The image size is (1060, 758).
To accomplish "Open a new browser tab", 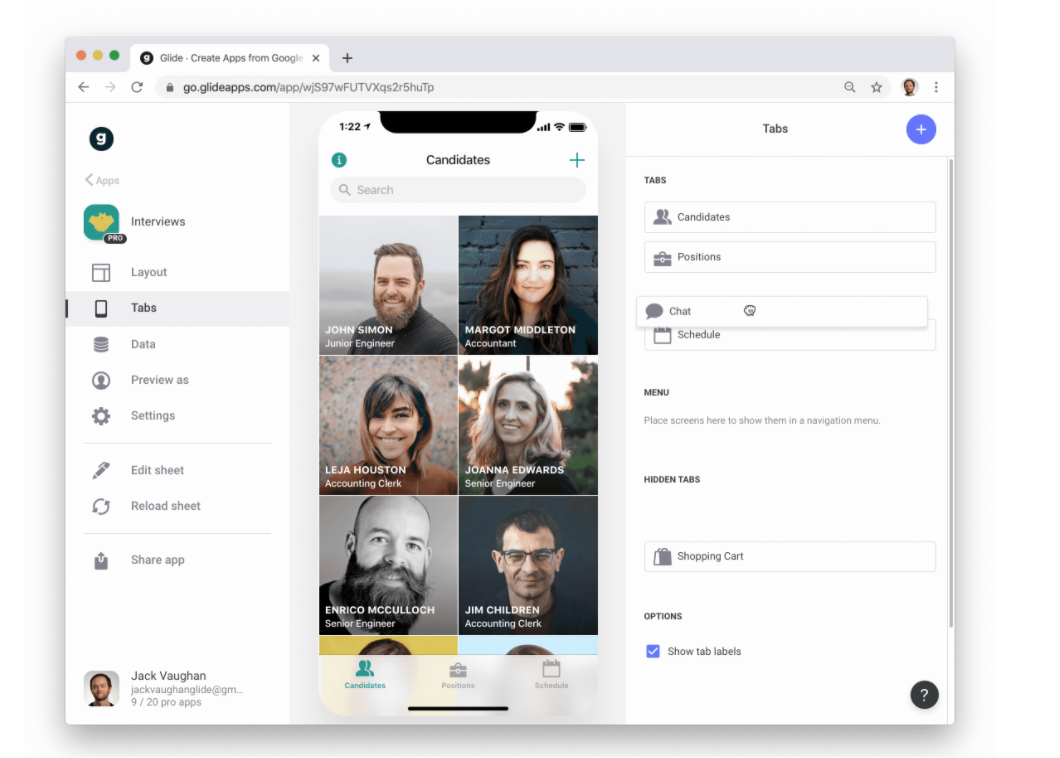I will pos(347,58).
